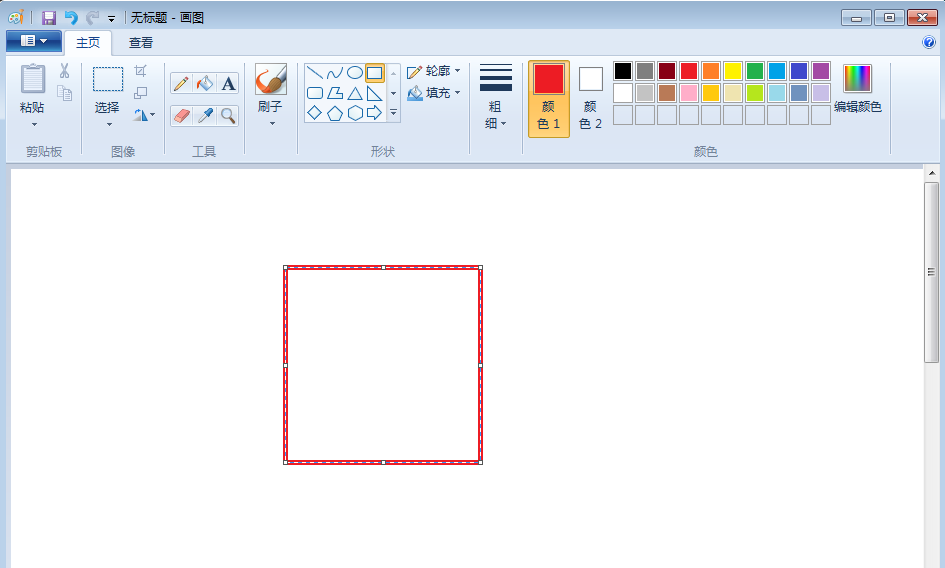Open the 粗细 line size dropdown
The height and width of the screenshot is (568, 945).
[495, 96]
